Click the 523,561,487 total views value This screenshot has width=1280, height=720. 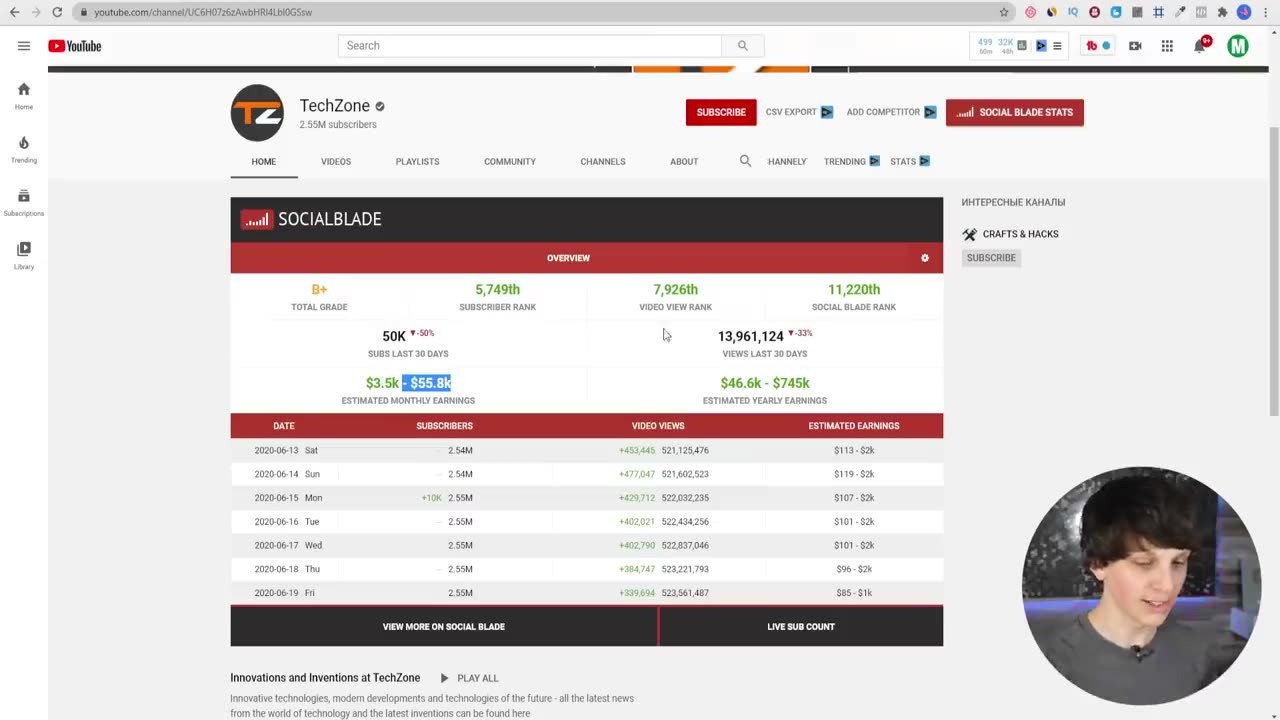click(685, 593)
